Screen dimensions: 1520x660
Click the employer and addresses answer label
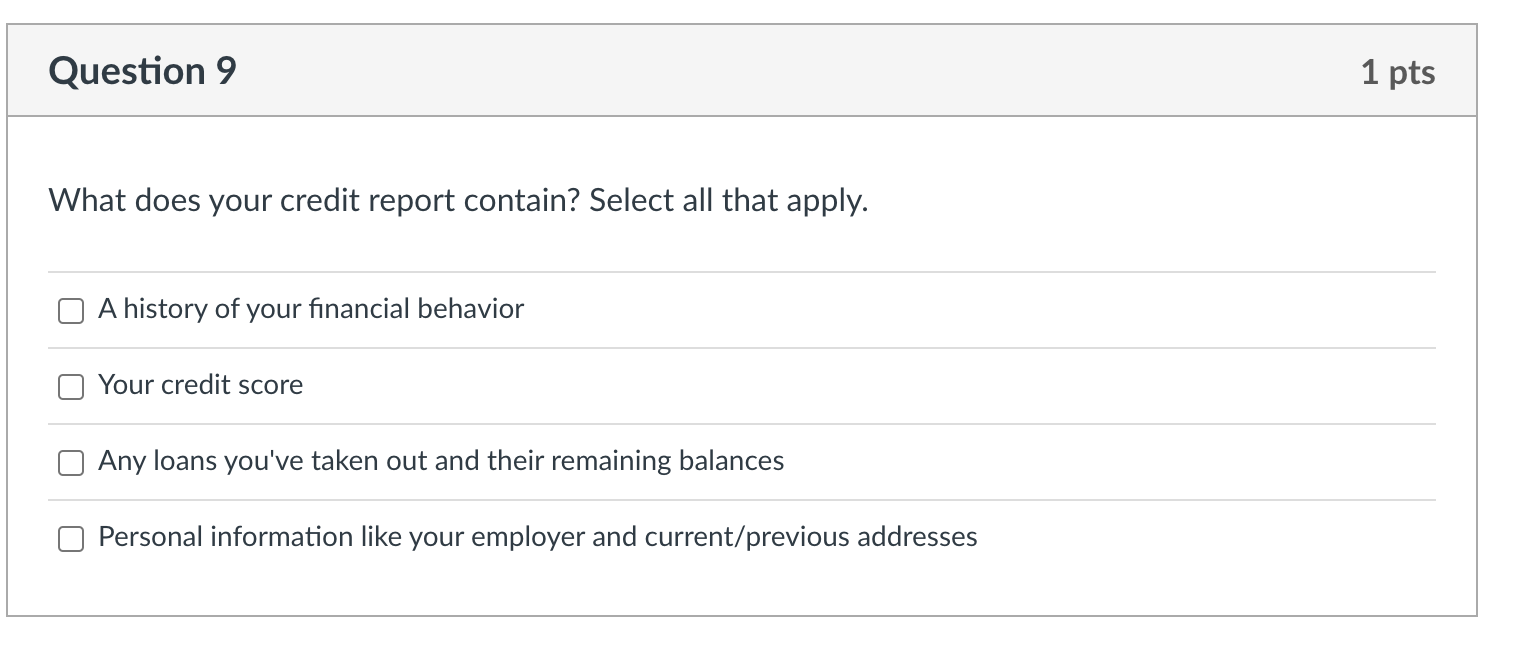[537, 537]
